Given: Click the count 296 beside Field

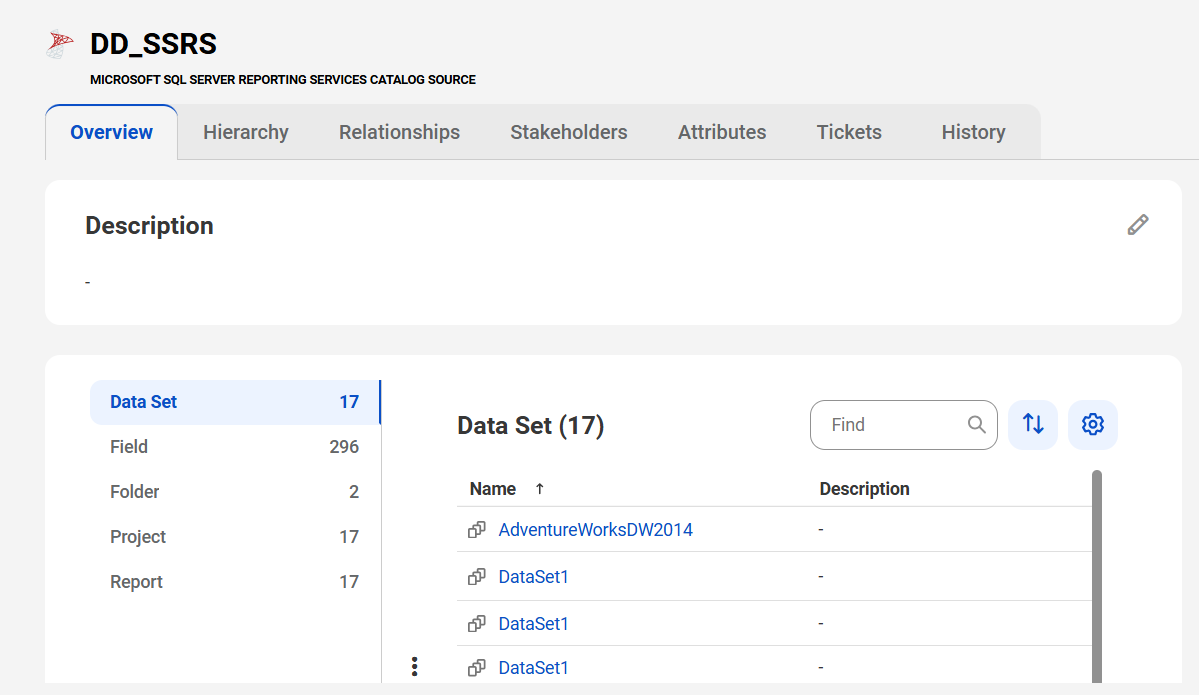Looking at the screenshot, I should [344, 447].
